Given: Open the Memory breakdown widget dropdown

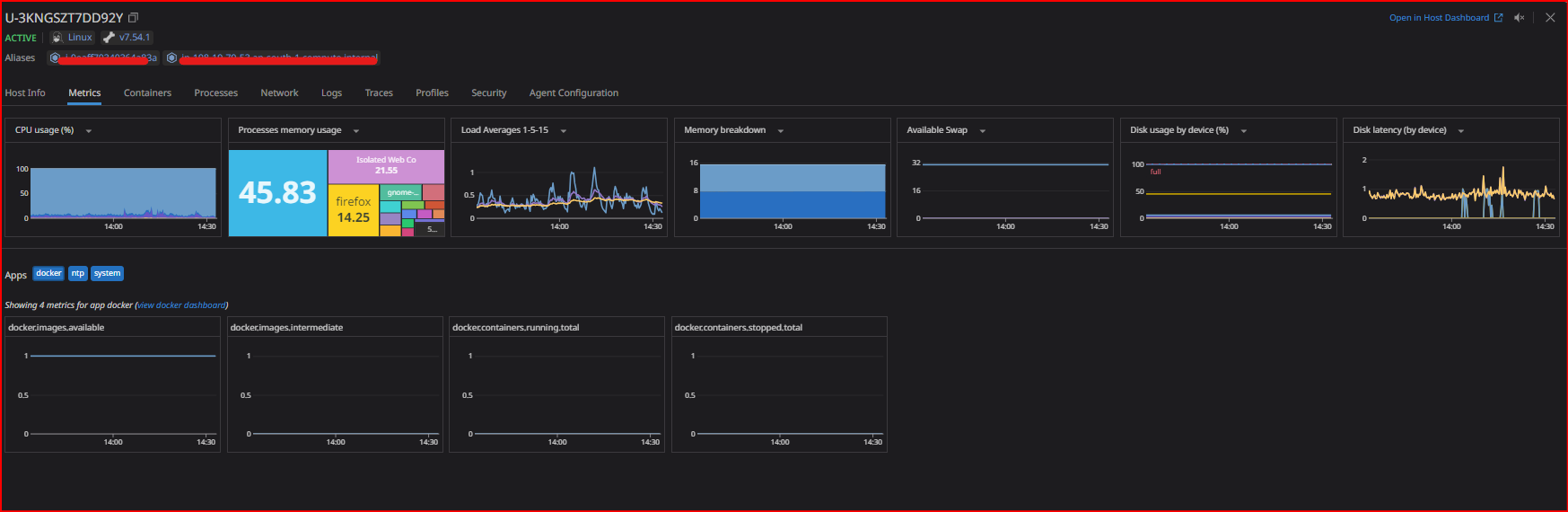Looking at the screenshot, I should click(781, 131).
